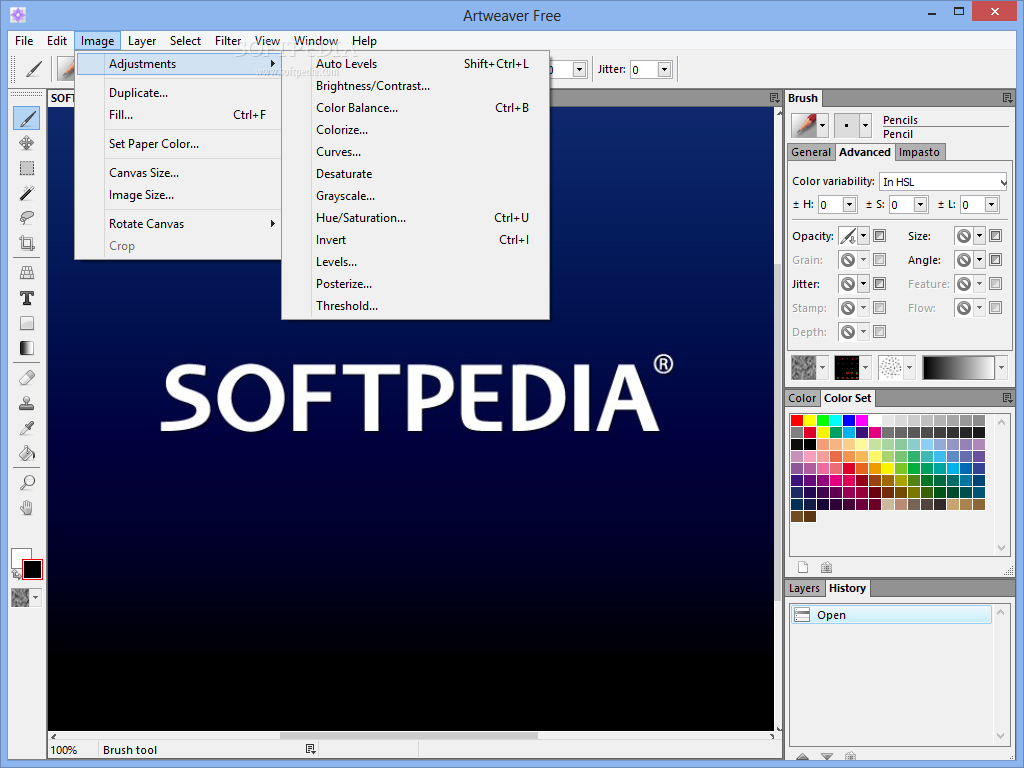Select the Hand pan tool
Viewport: 1024px width, 768px height.
click(x=27, y=508)
